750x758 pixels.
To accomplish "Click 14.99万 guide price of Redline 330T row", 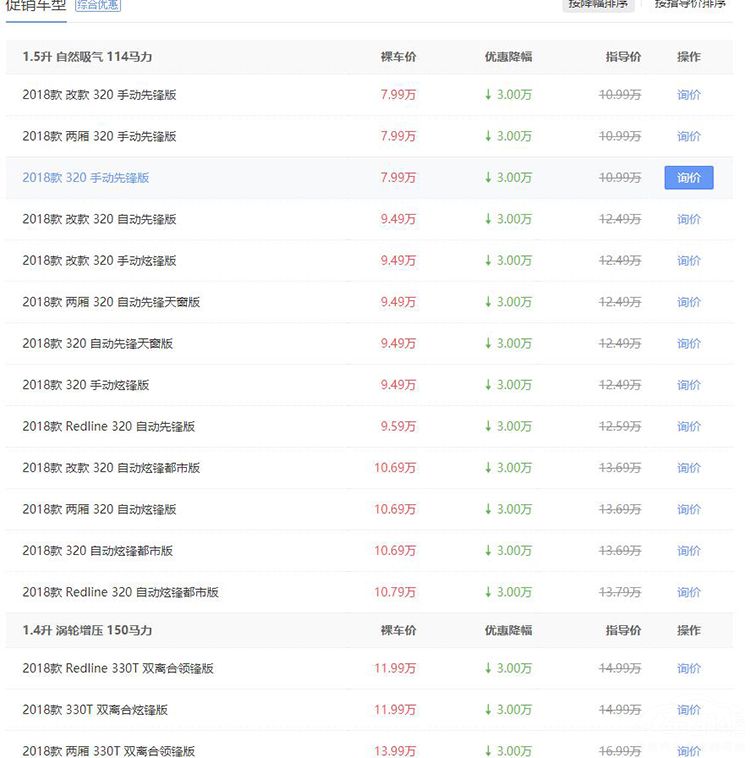I will click(620, 669).
